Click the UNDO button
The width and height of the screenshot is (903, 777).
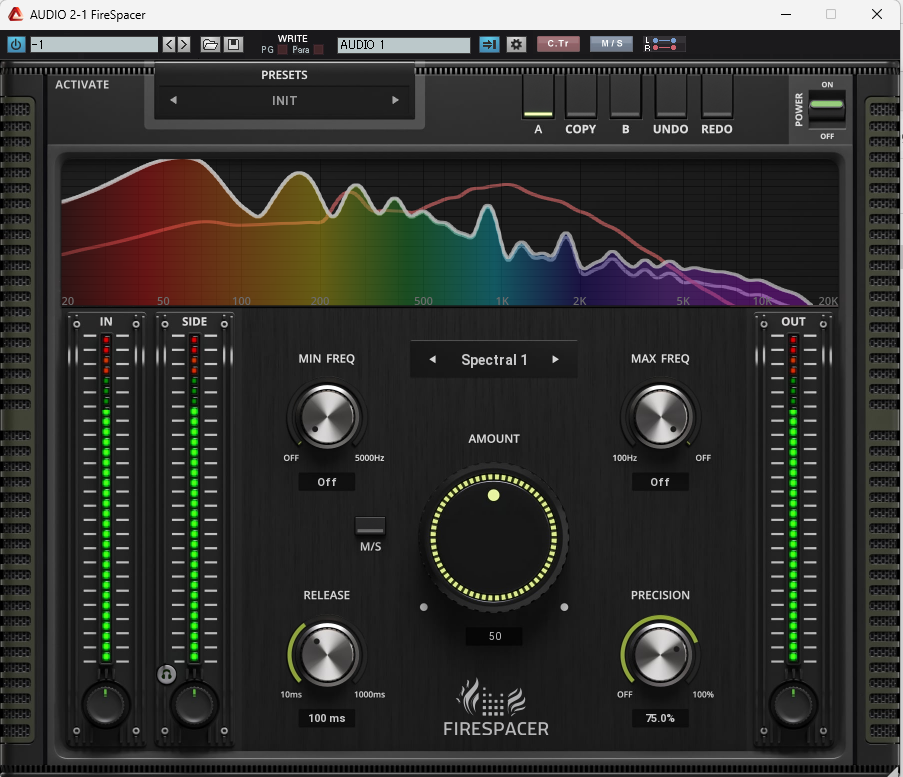[670, 98]
